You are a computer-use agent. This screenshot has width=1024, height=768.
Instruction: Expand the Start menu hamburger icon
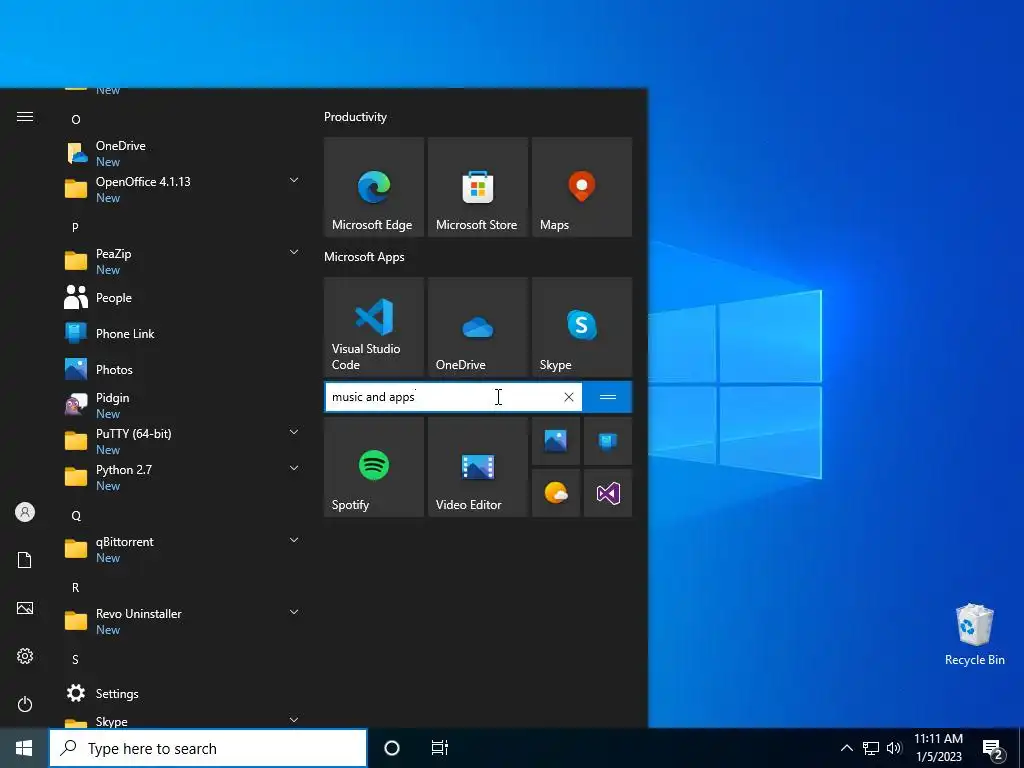click(25, 117)
